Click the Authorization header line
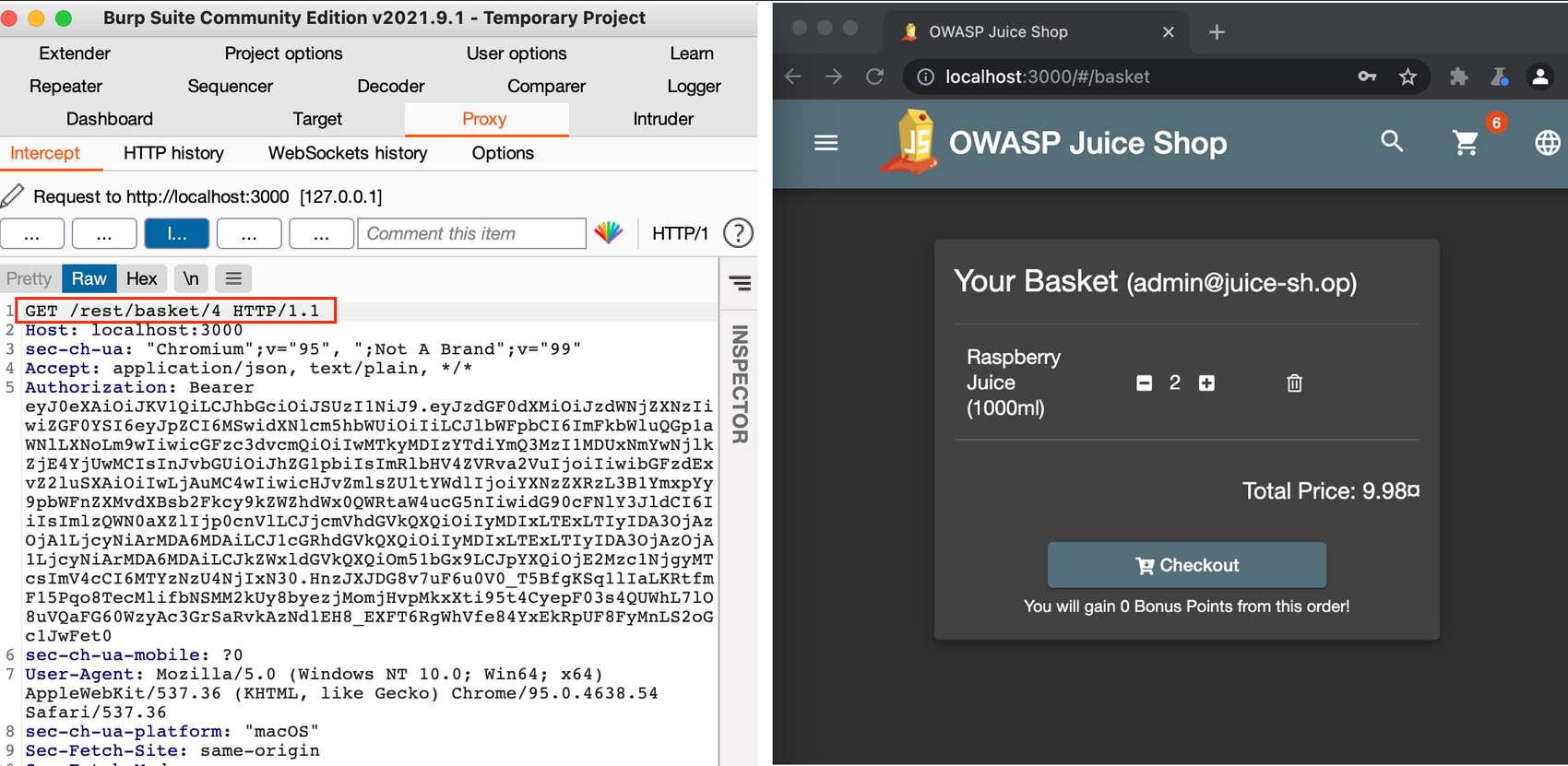The image size is (1568, 766). click(138, 387)
